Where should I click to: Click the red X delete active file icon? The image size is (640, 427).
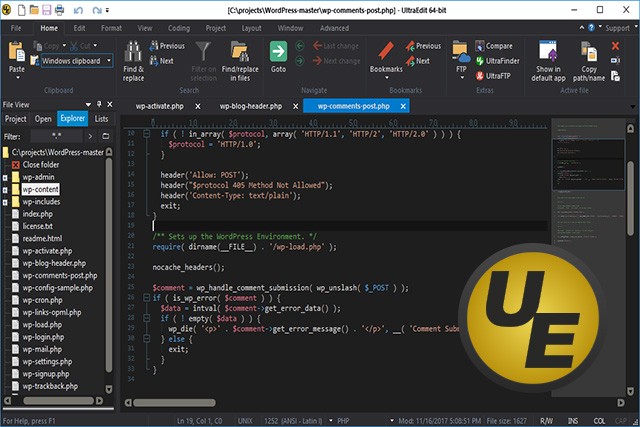[x=615, y=46]
